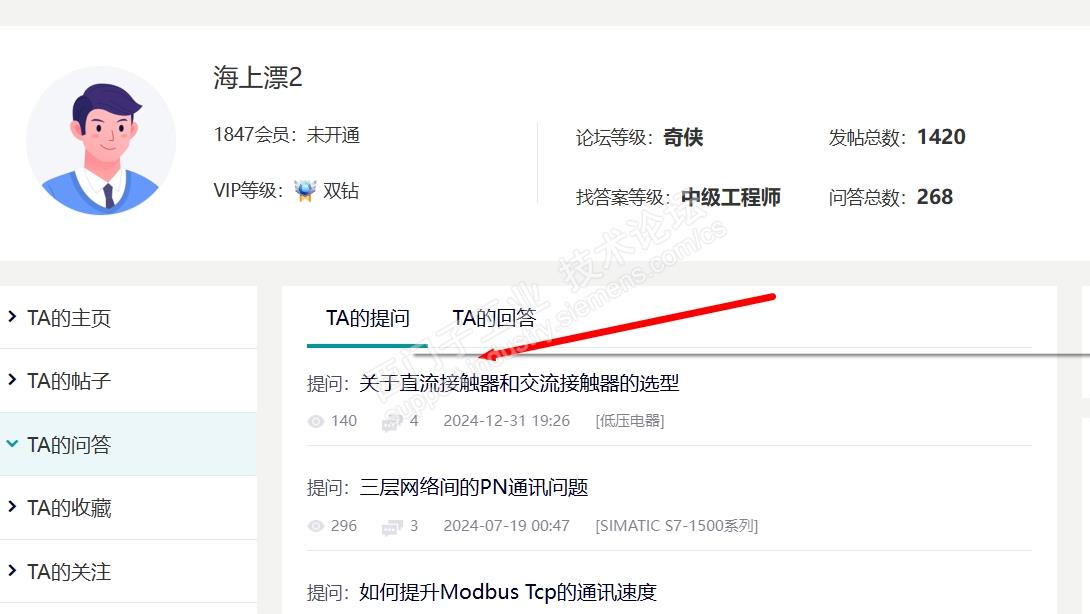The width and height of the screenshot is (1090, 614).
Task: Open question 关于直流接触器和交流接触器的选型
Action: [519, 383]
